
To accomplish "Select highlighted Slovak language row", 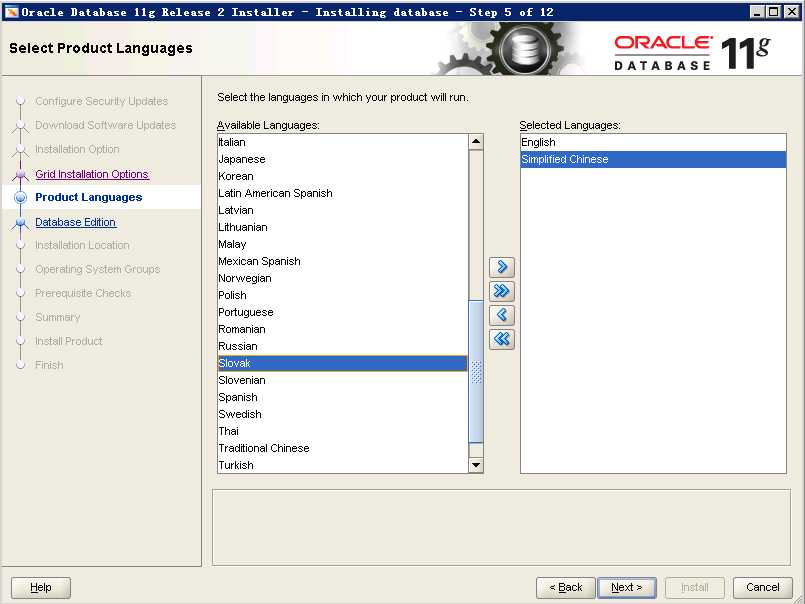I will click(x=342, y=363).
